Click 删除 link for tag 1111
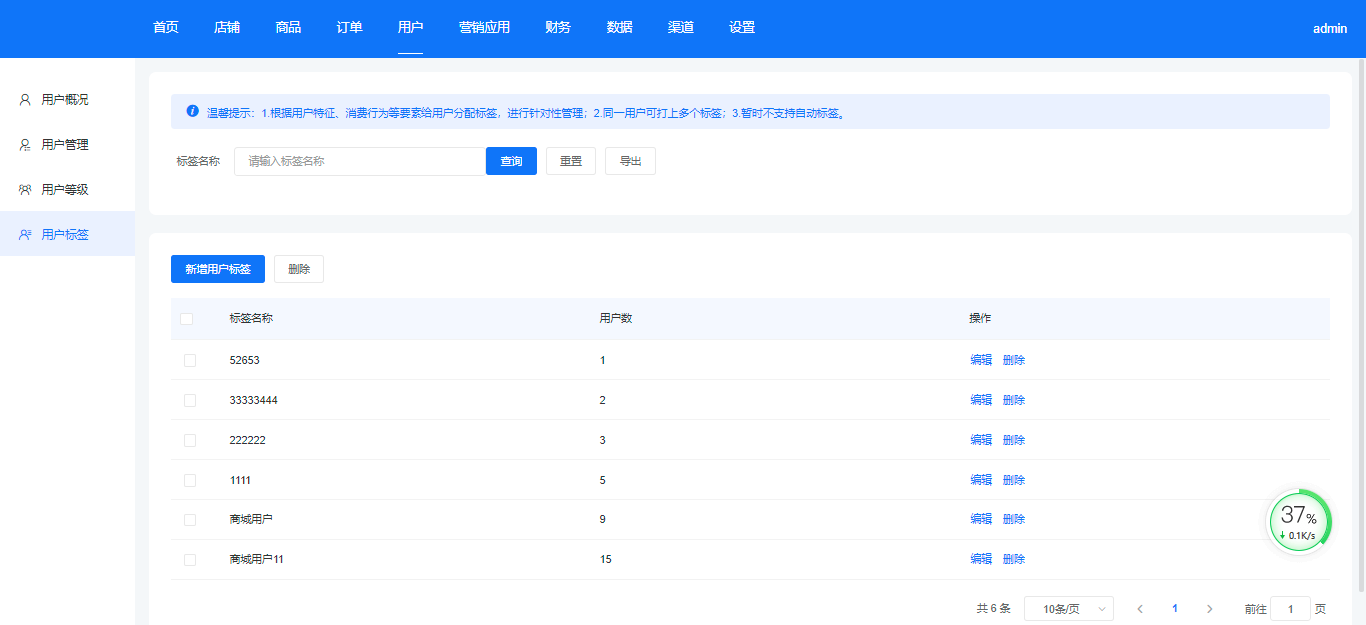 tap(1014, 480)
